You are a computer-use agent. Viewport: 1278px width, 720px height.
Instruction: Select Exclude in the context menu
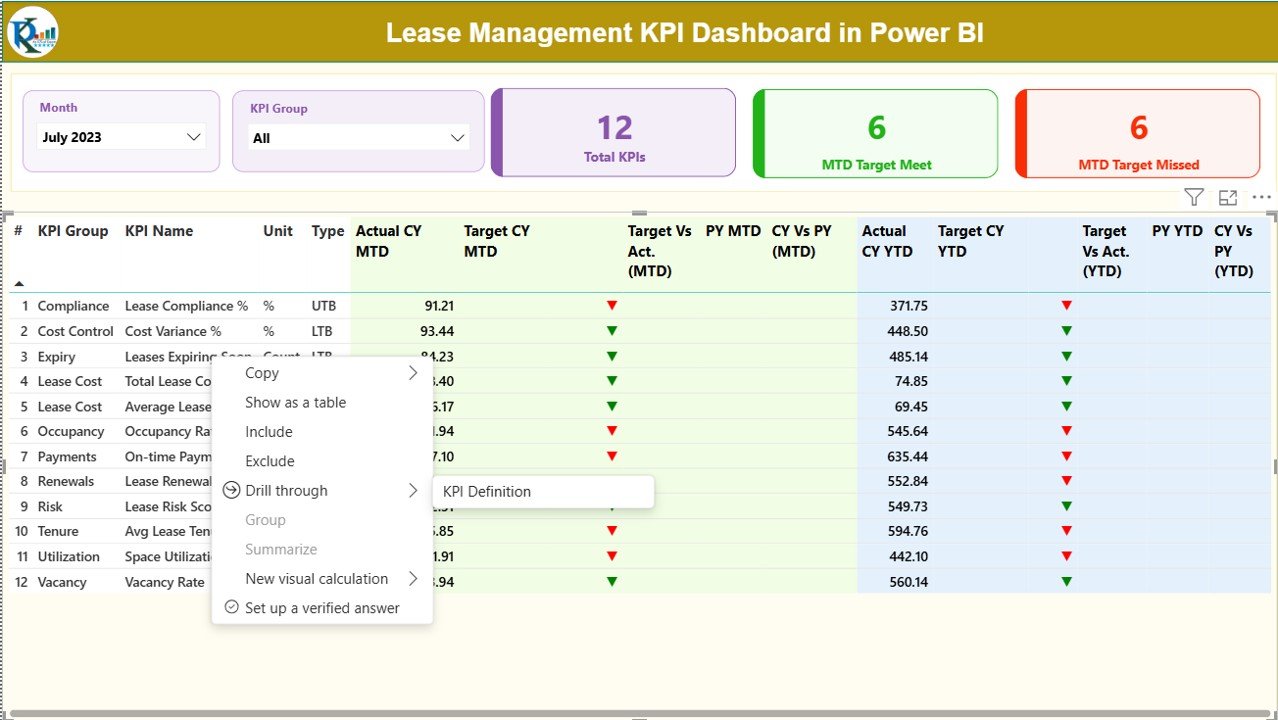269,461
